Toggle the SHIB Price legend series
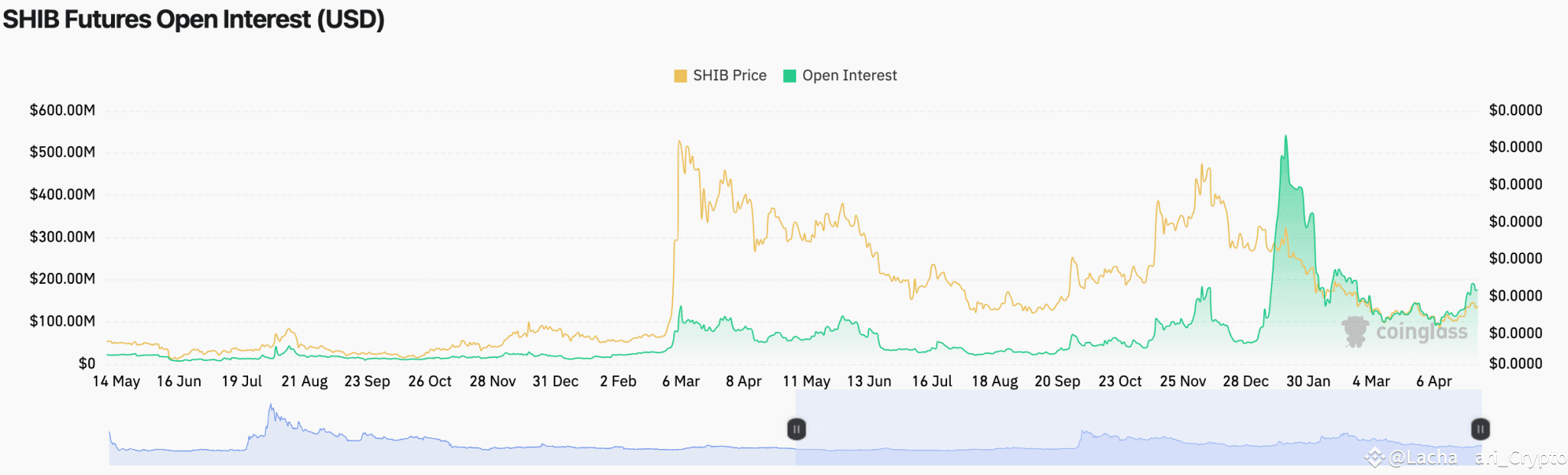 (720, 76)
